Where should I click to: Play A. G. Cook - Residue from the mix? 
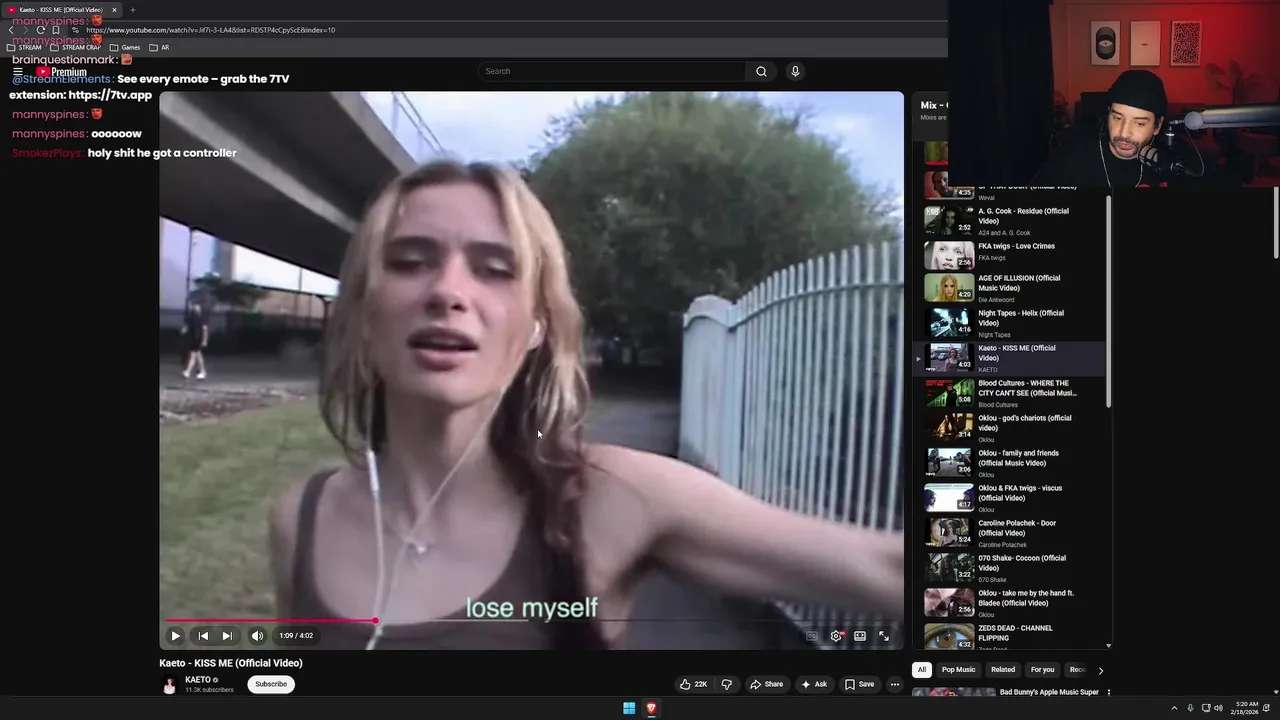(1010, 221)
